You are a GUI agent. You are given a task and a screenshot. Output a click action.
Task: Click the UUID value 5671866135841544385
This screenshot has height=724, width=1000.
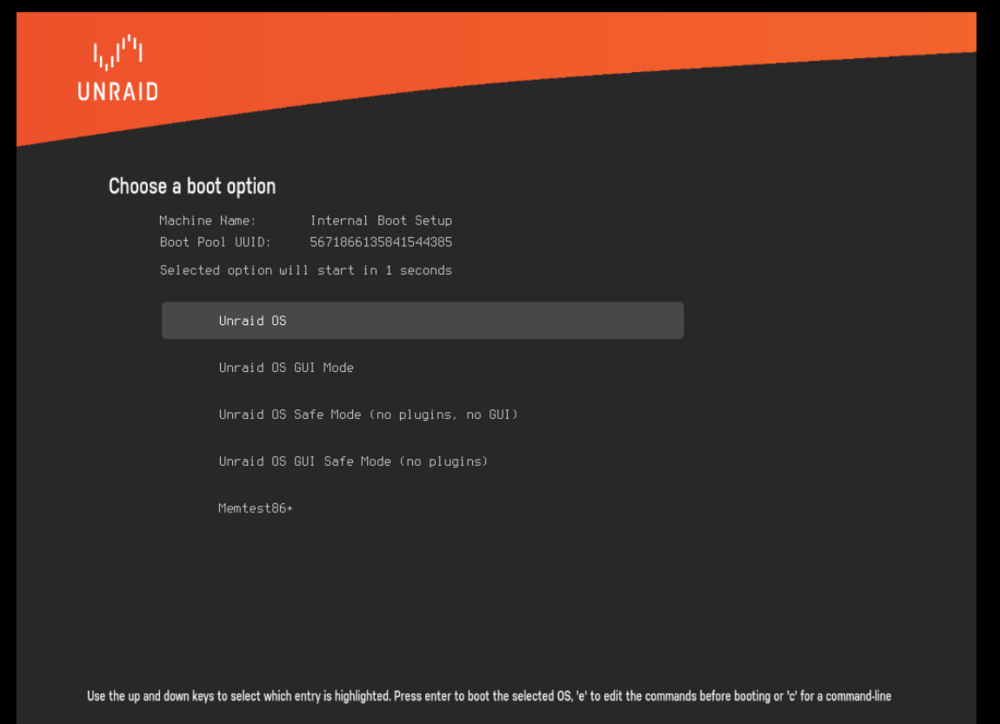(x=381, y=242)
